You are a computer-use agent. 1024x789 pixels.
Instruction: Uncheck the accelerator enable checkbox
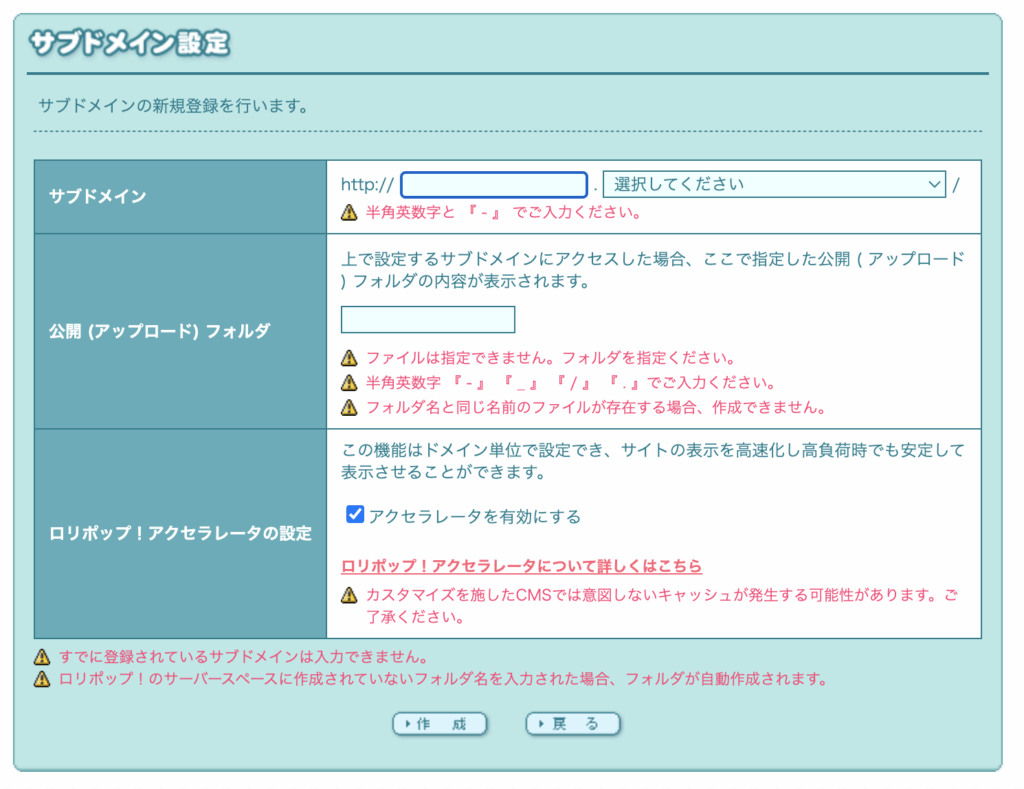coord(354,515)
